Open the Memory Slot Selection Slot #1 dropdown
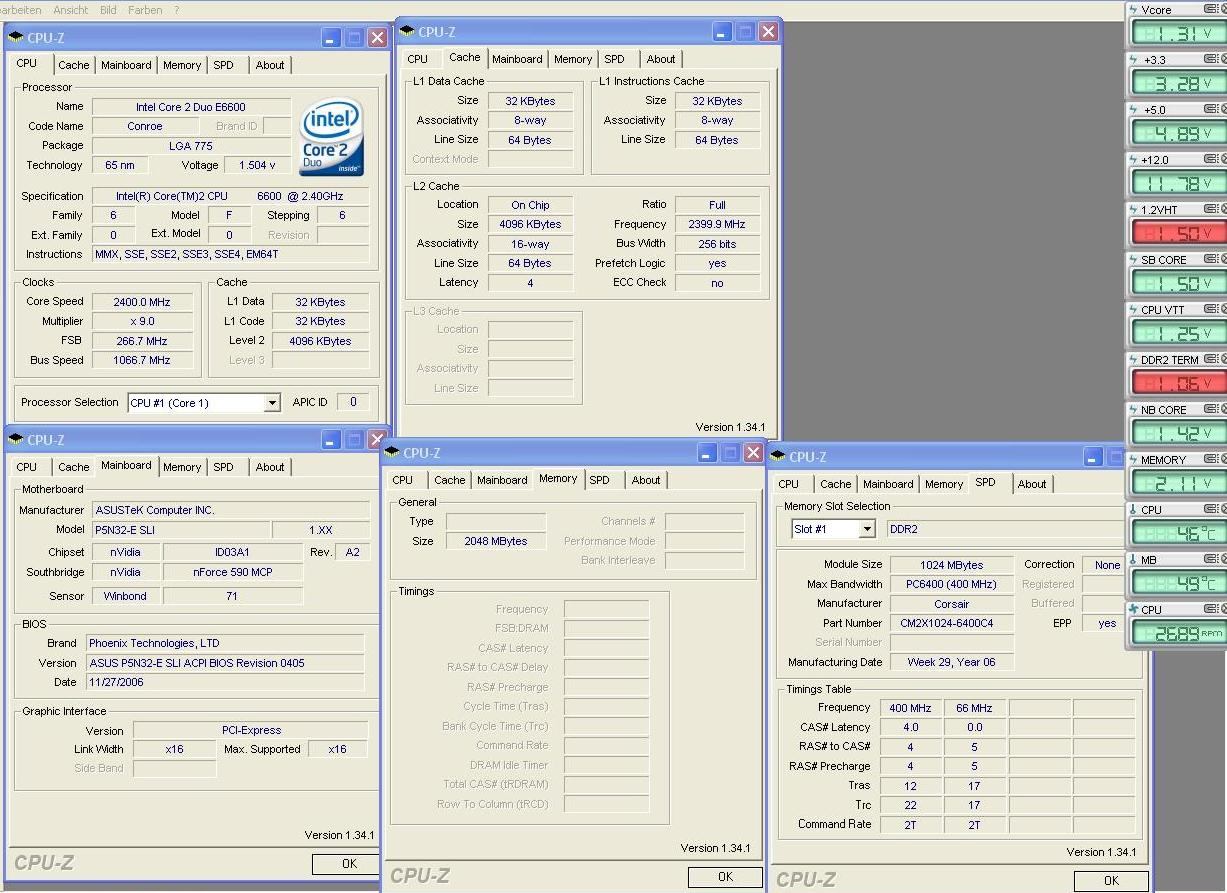1227x893 pixels. [x=866, y=529]
